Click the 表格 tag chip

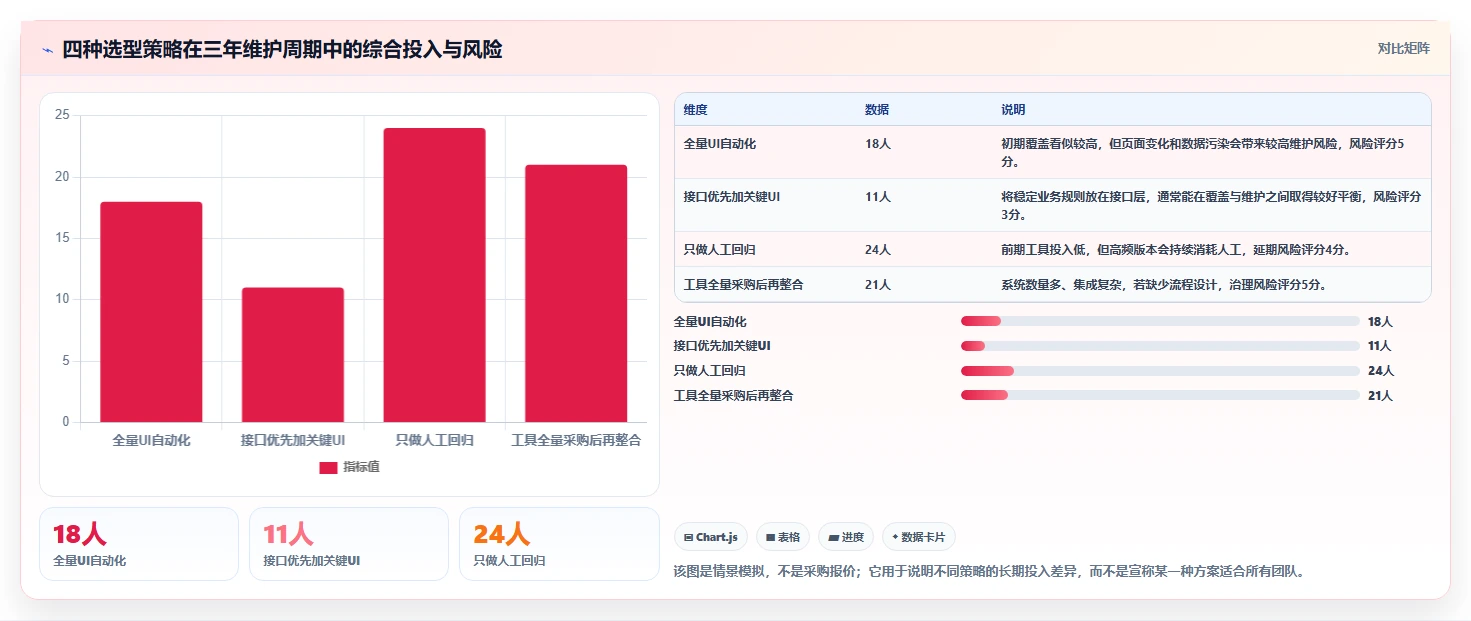pos(783,537)
